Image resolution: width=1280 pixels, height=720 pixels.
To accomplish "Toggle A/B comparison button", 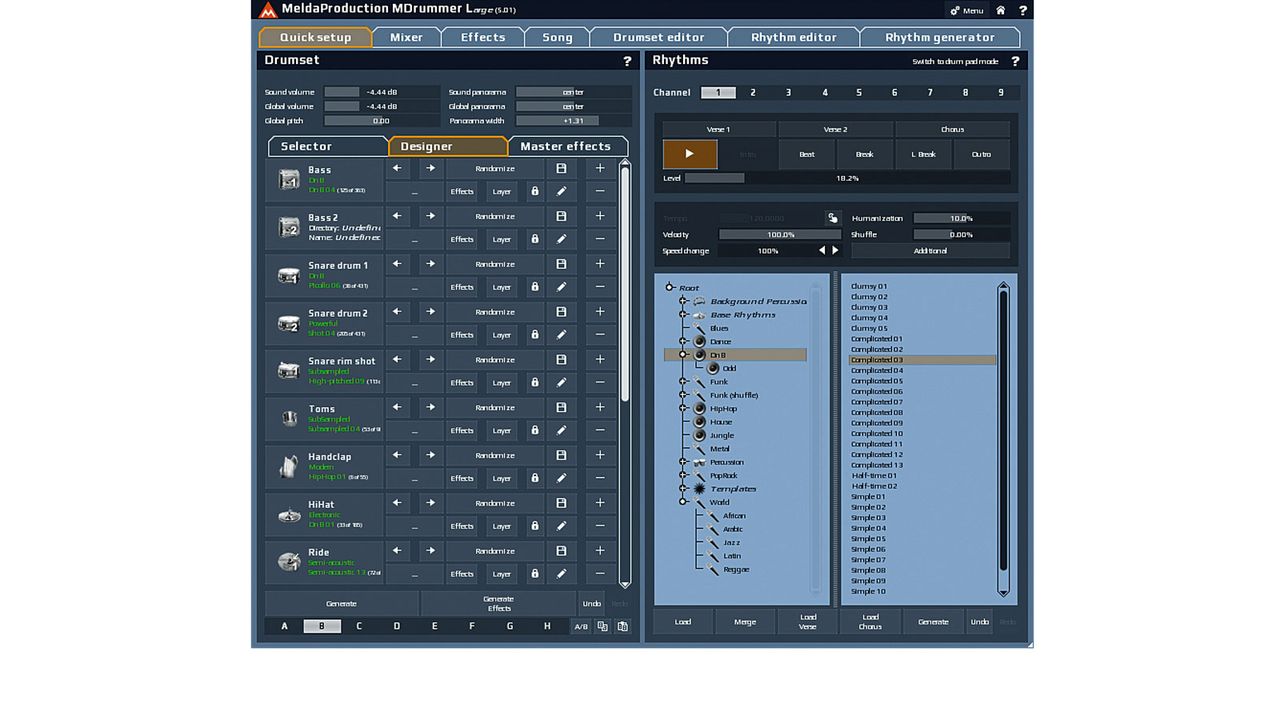I will pyautogui.click(x=580, y=626).
